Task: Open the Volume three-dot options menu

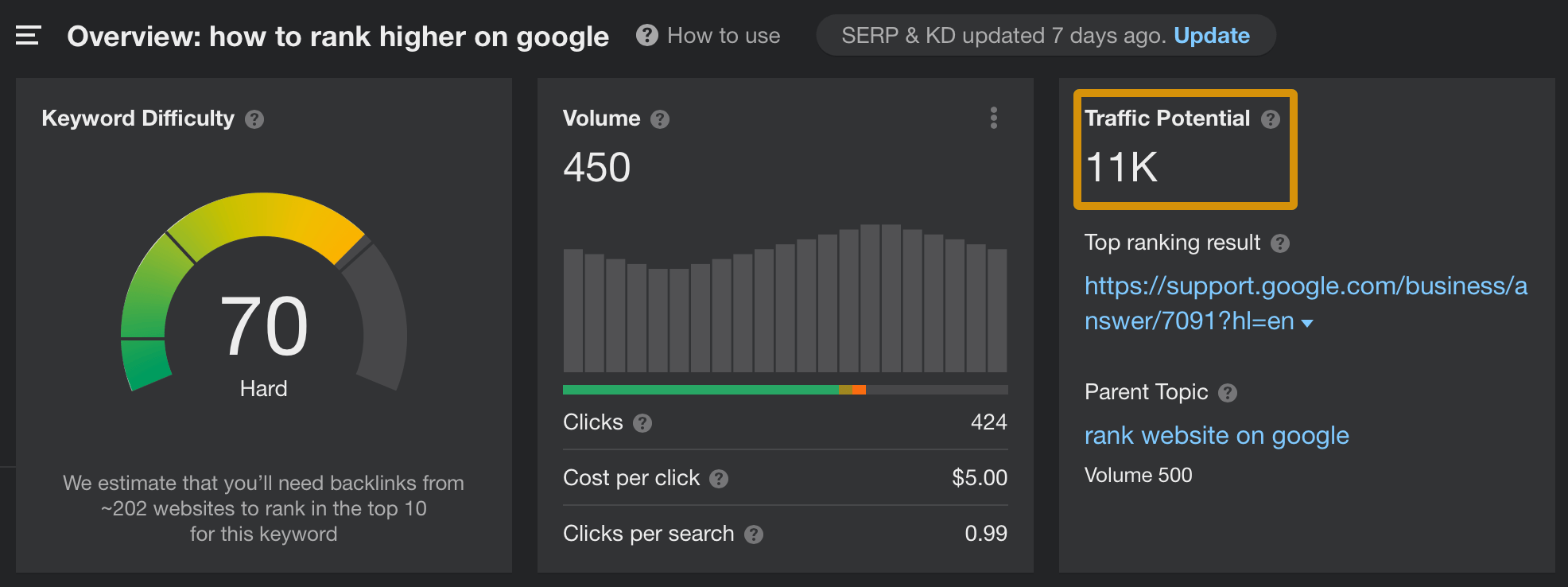Action: [993, 118]
